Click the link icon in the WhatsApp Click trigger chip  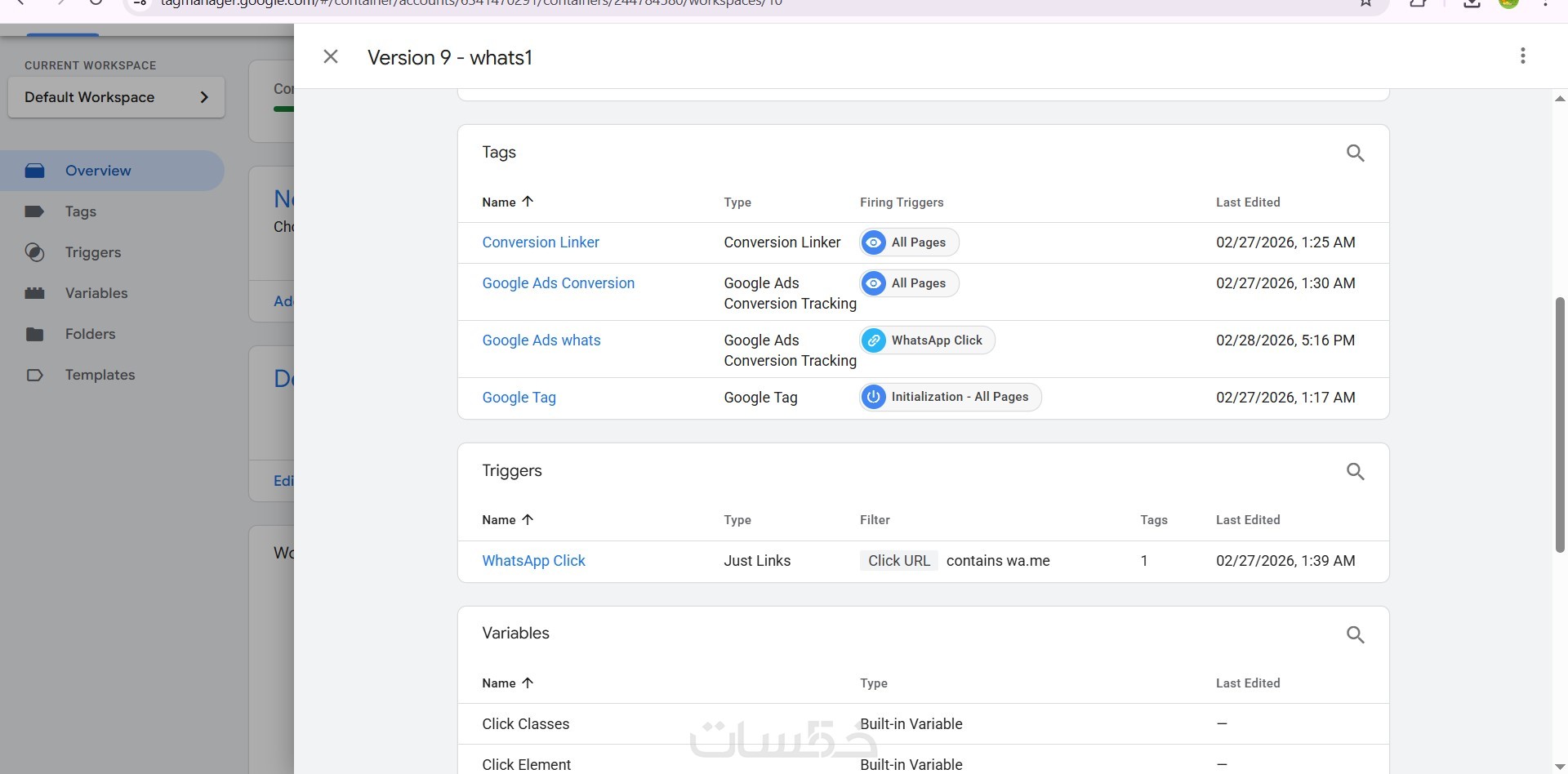(x=874, y=340)
